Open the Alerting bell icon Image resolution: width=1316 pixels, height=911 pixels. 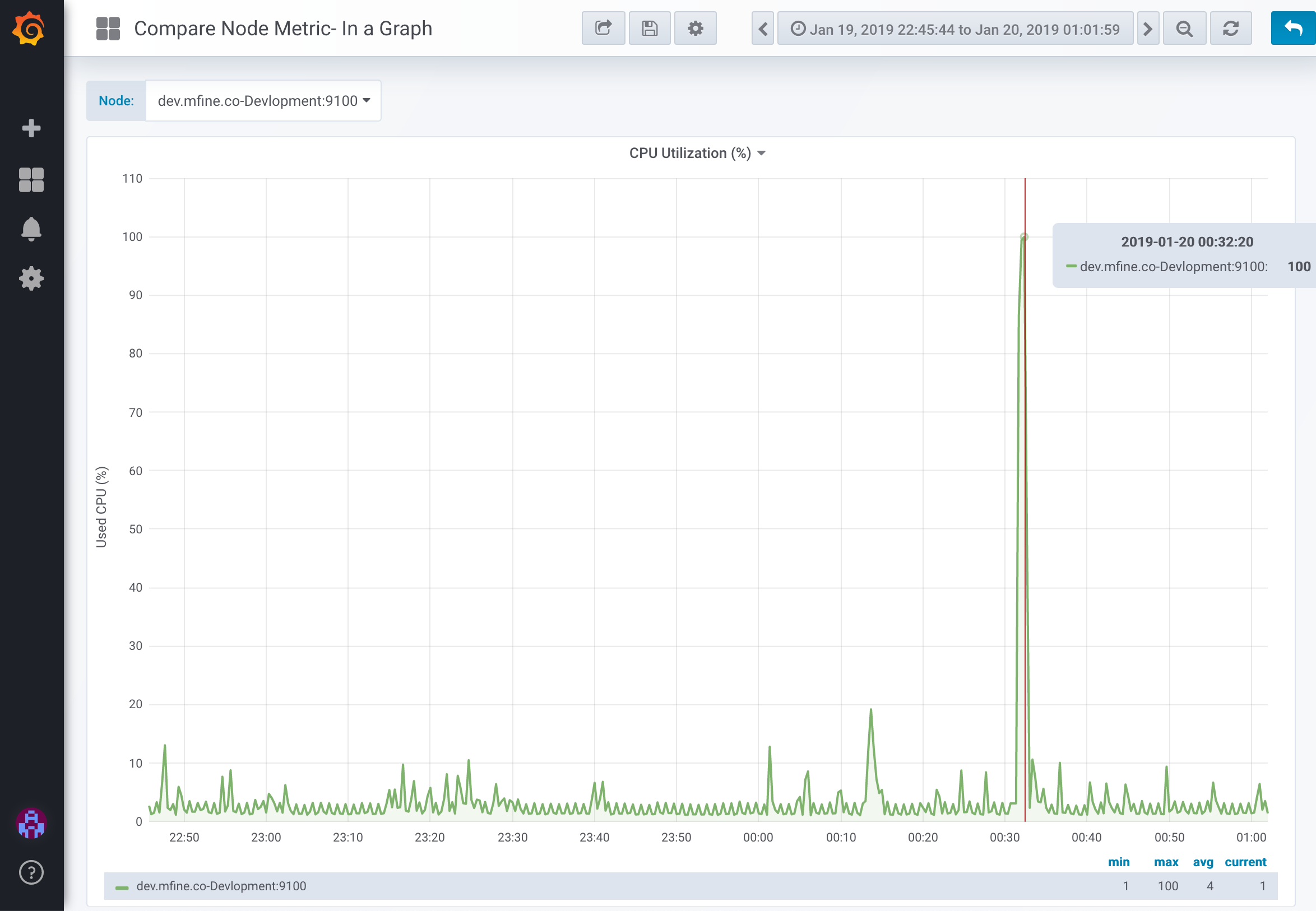click(31, 229)
